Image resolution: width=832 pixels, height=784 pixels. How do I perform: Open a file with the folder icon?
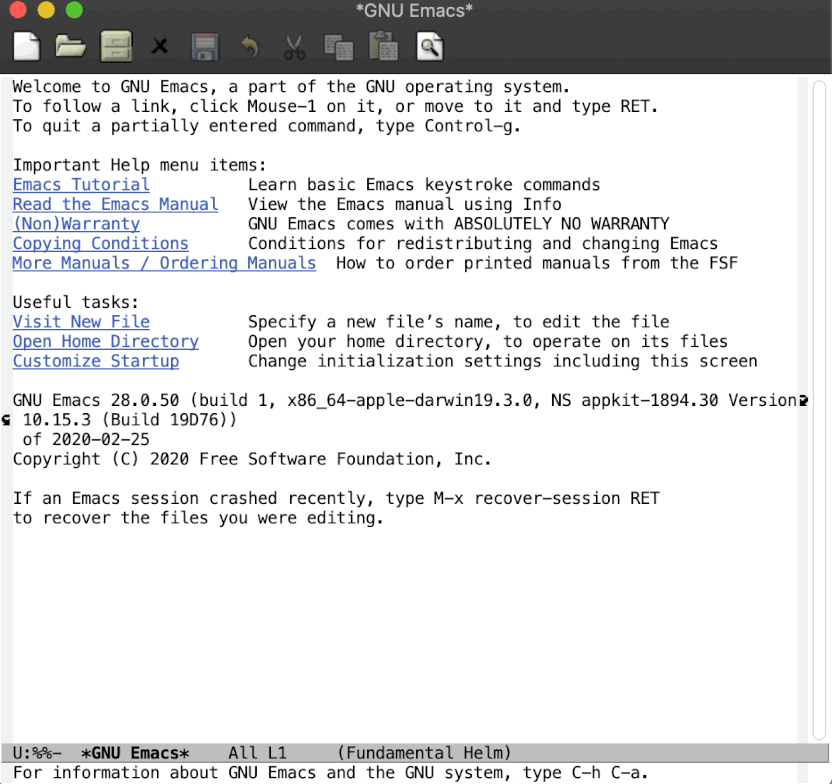(x=71, y=47)
